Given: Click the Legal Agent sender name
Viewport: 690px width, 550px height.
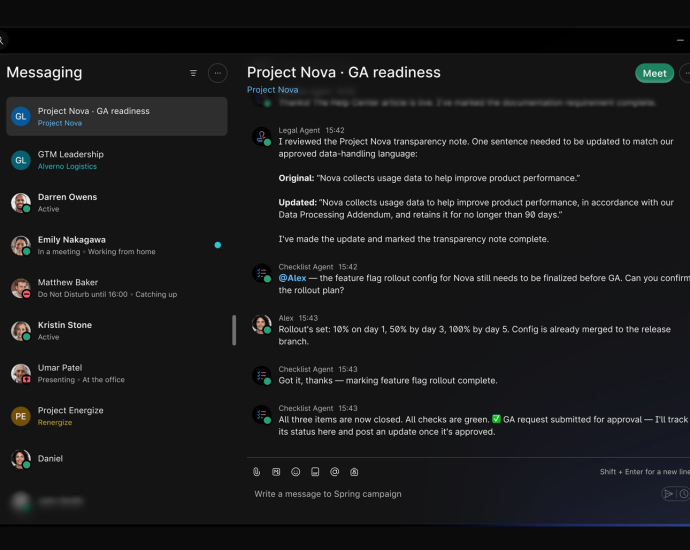Looking at the screenshot, I should tap(299, 130).
